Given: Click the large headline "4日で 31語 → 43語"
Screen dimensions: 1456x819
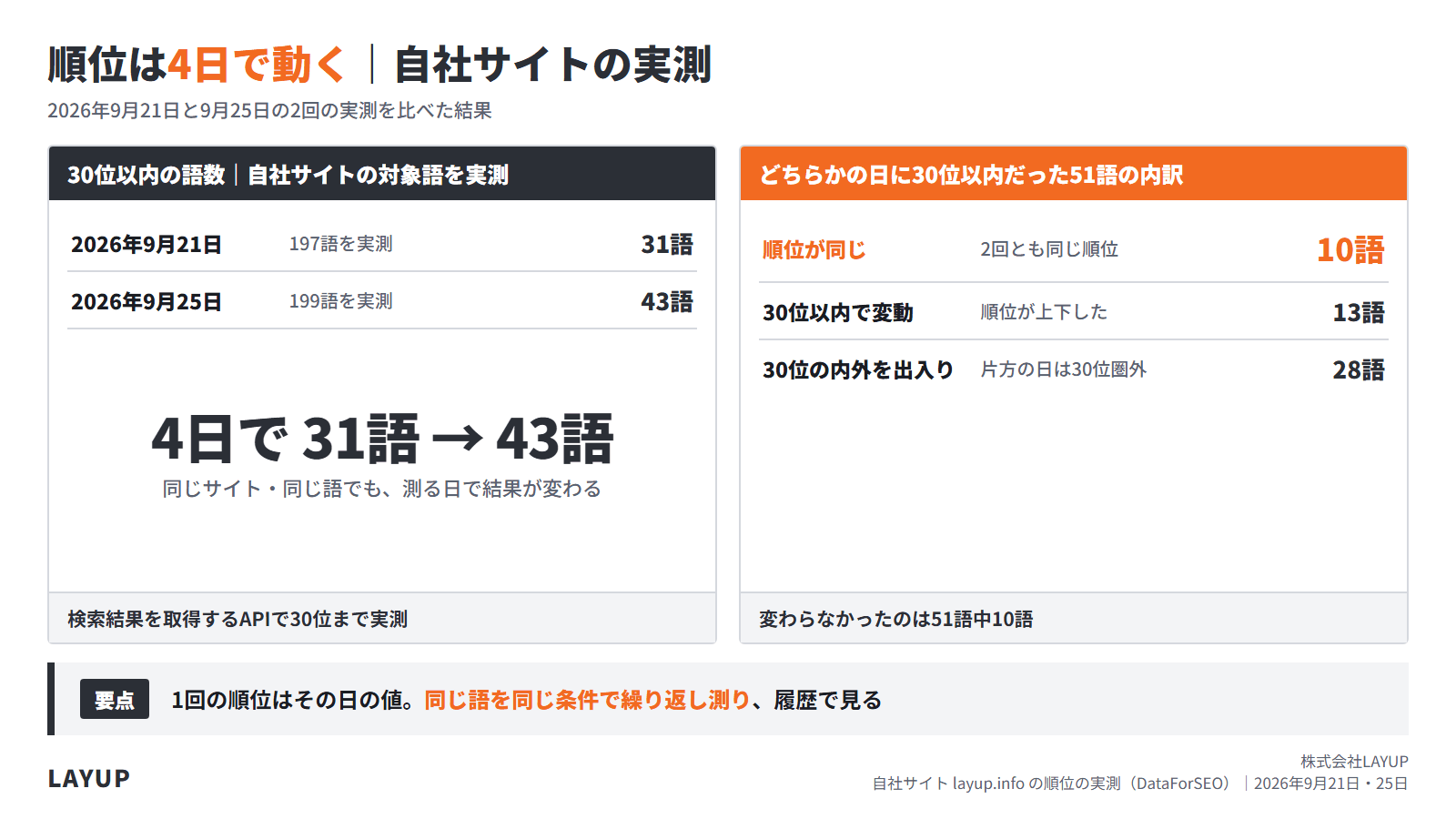Looking at the screenshot, I should pos(382,439).
